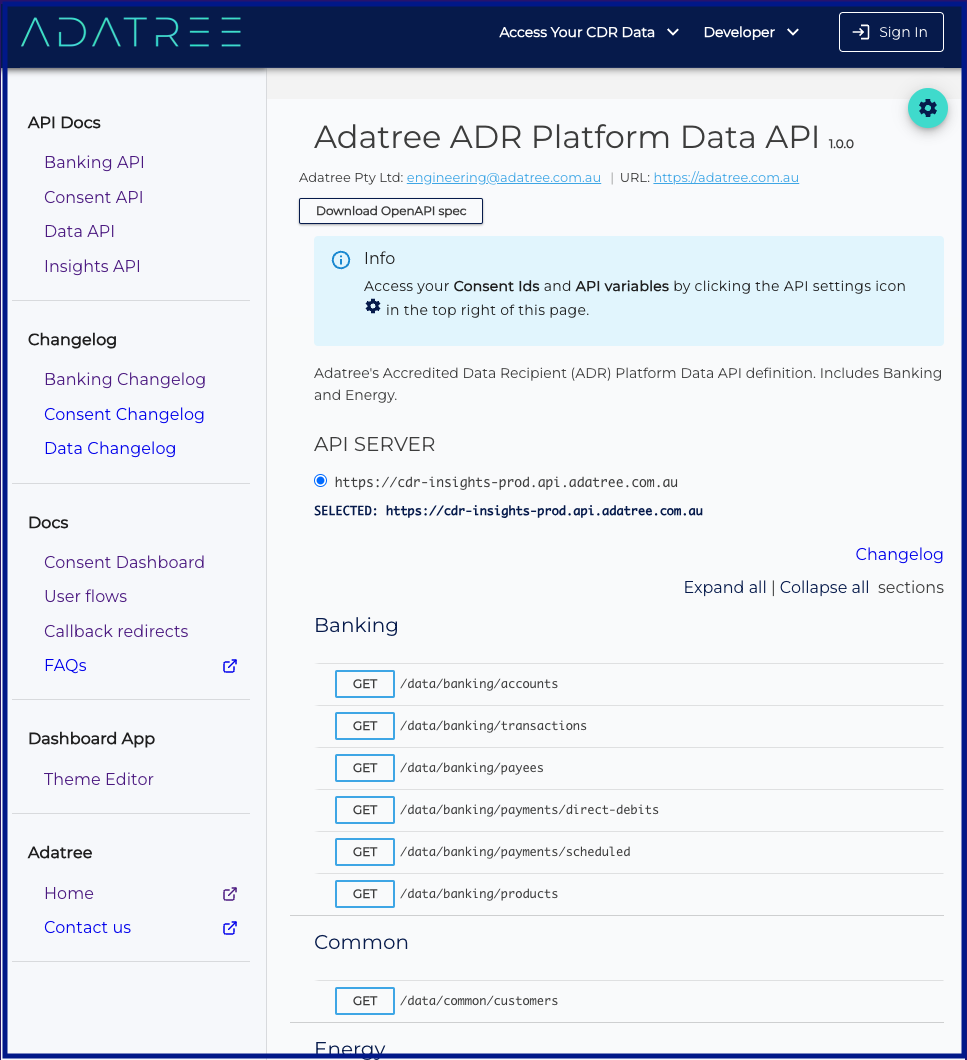Download the OpenAPI spec
This screenshot has width=967, height=1060.
click(391, 211)
